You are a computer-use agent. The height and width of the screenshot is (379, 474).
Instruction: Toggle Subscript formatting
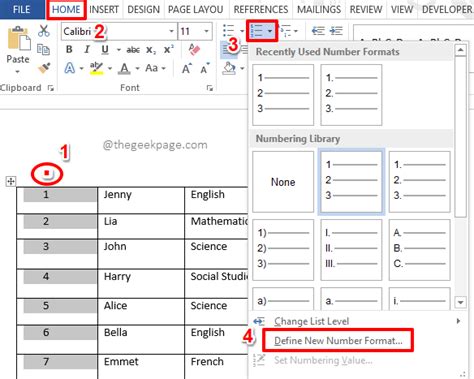point(151,50)
